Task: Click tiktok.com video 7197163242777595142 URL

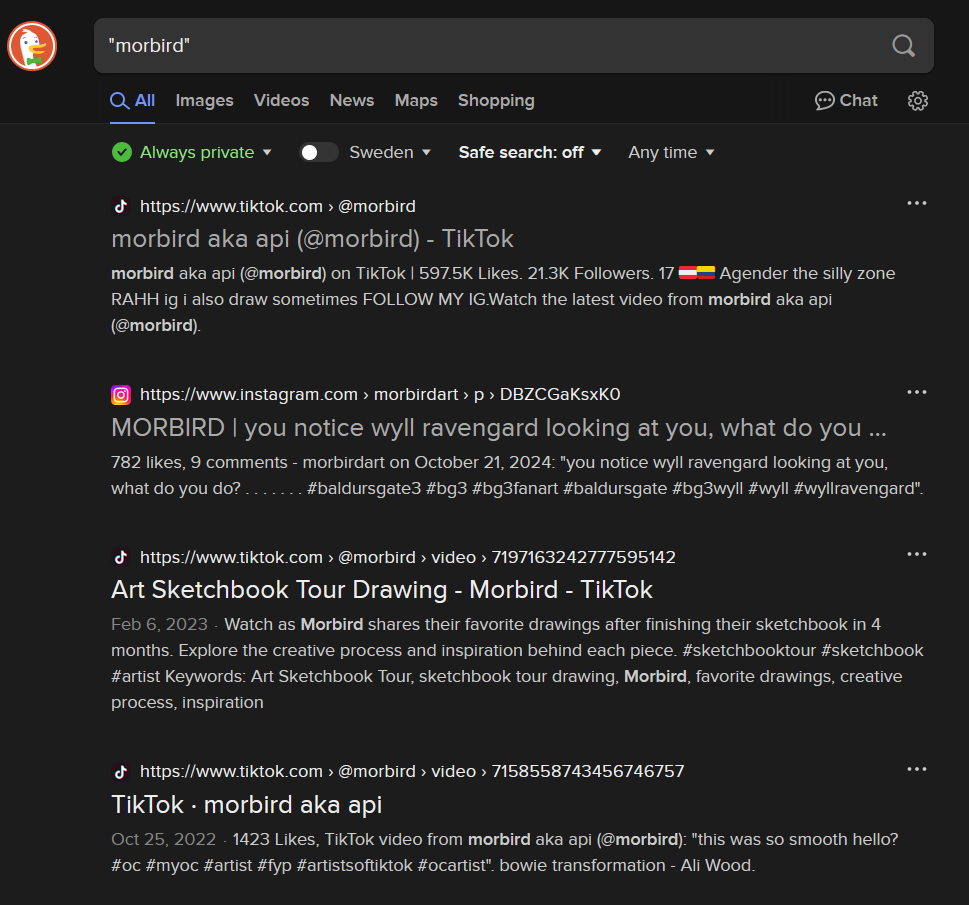Action: [408, 558]
